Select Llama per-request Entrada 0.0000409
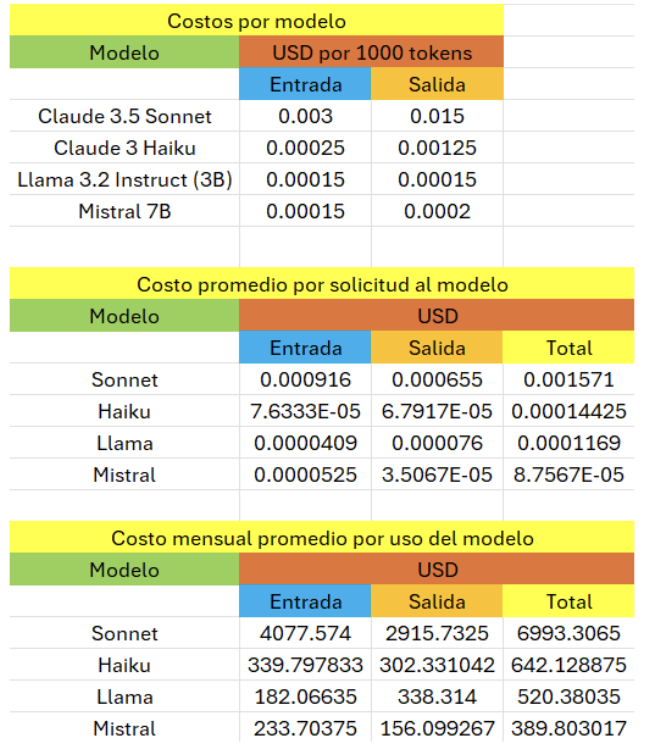Viewport: 646px width, 754px height. [x=305, y=443]
